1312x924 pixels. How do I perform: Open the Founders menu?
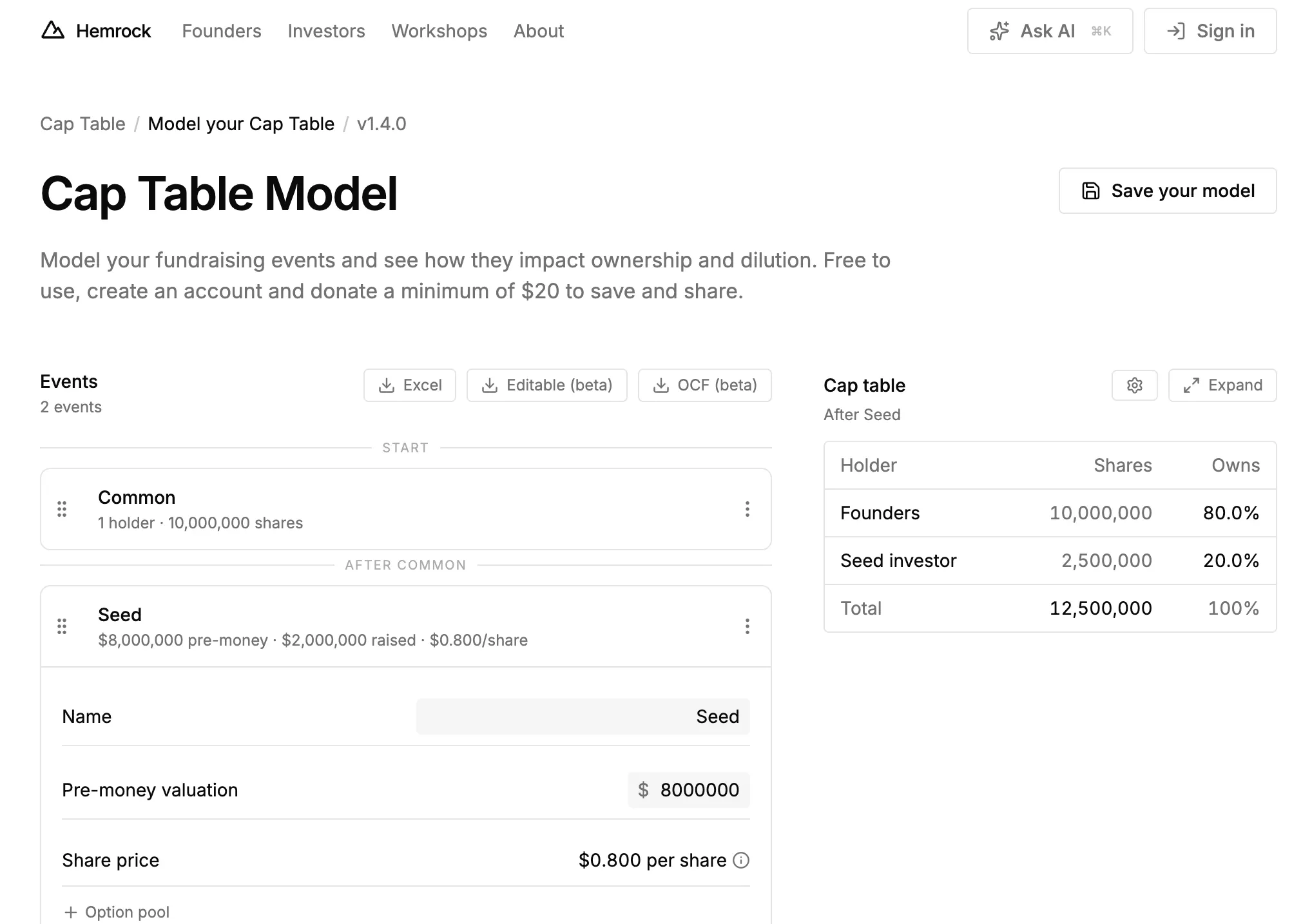[x=221, y=31]
